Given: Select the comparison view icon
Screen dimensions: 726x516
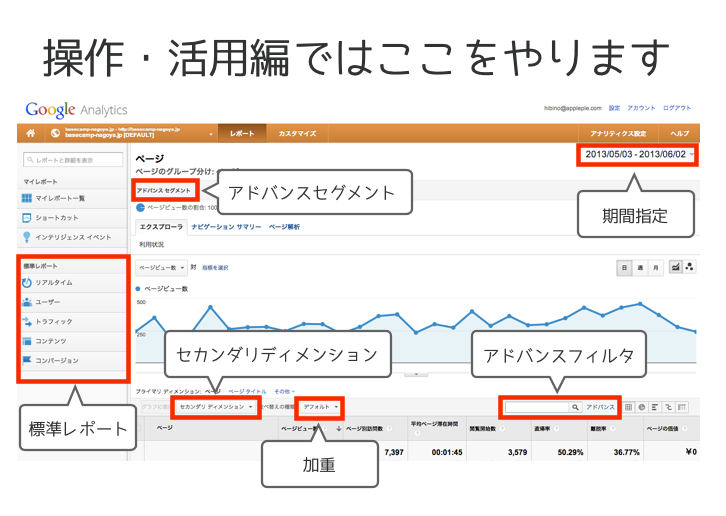Looking at the screenshot, I should 668,407.
